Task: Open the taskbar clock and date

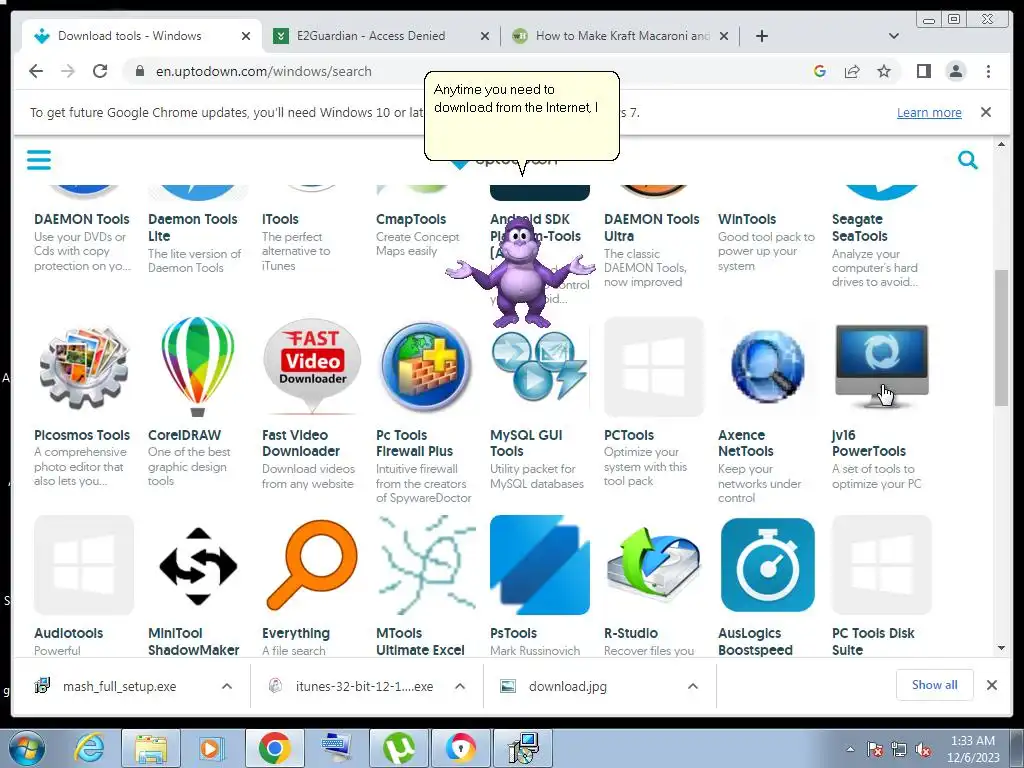Action: tap(973, 749)
